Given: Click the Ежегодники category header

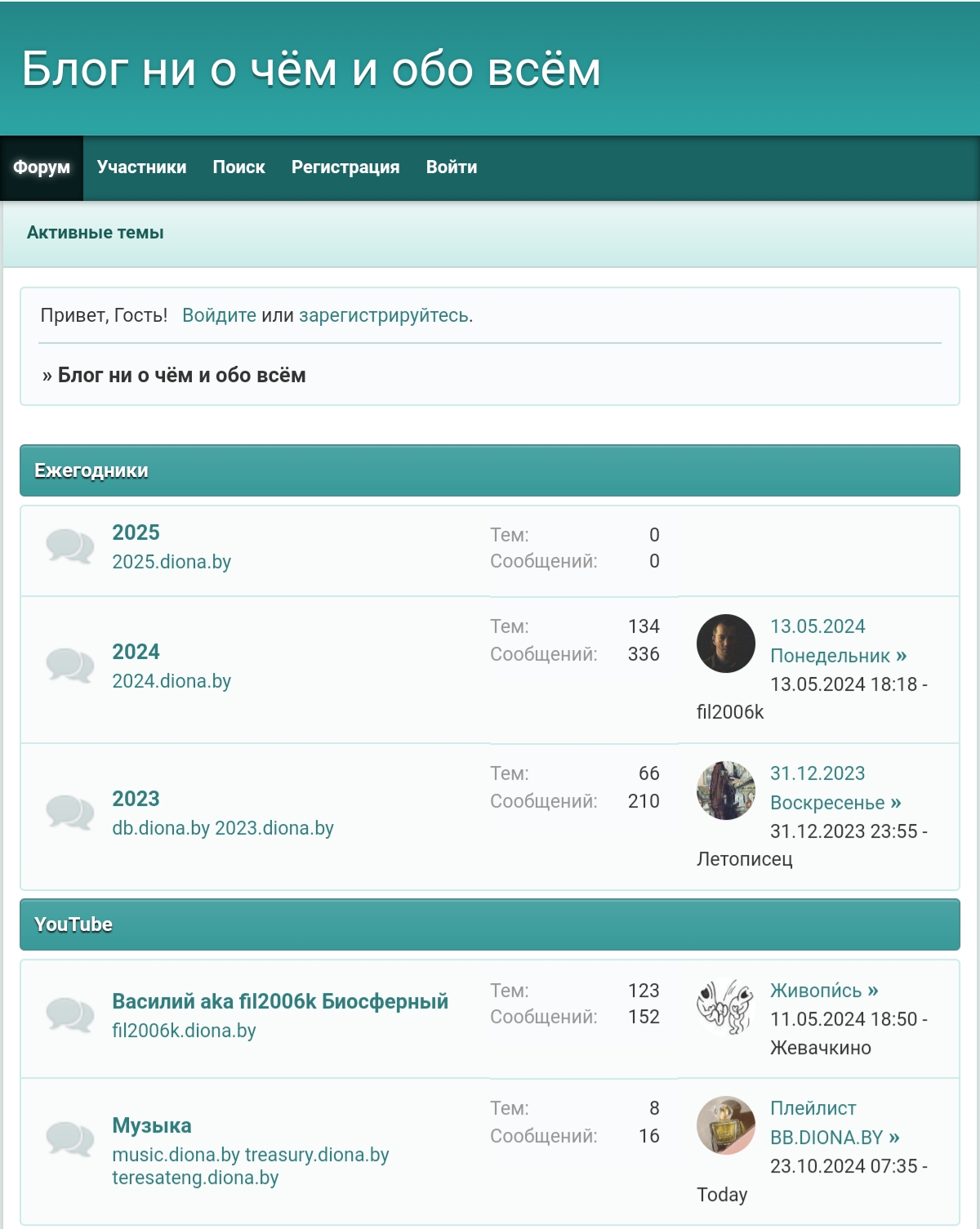Looking at the screenshot, I should click(x=490, y=470).
